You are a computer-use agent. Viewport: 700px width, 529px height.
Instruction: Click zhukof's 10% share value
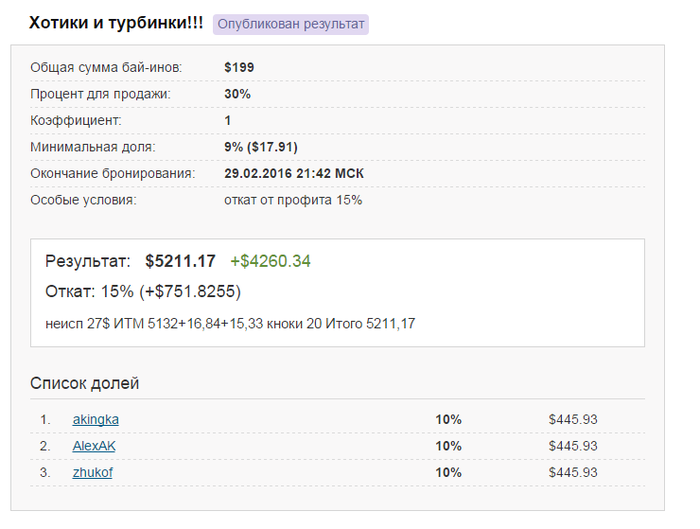pos(448,472)
